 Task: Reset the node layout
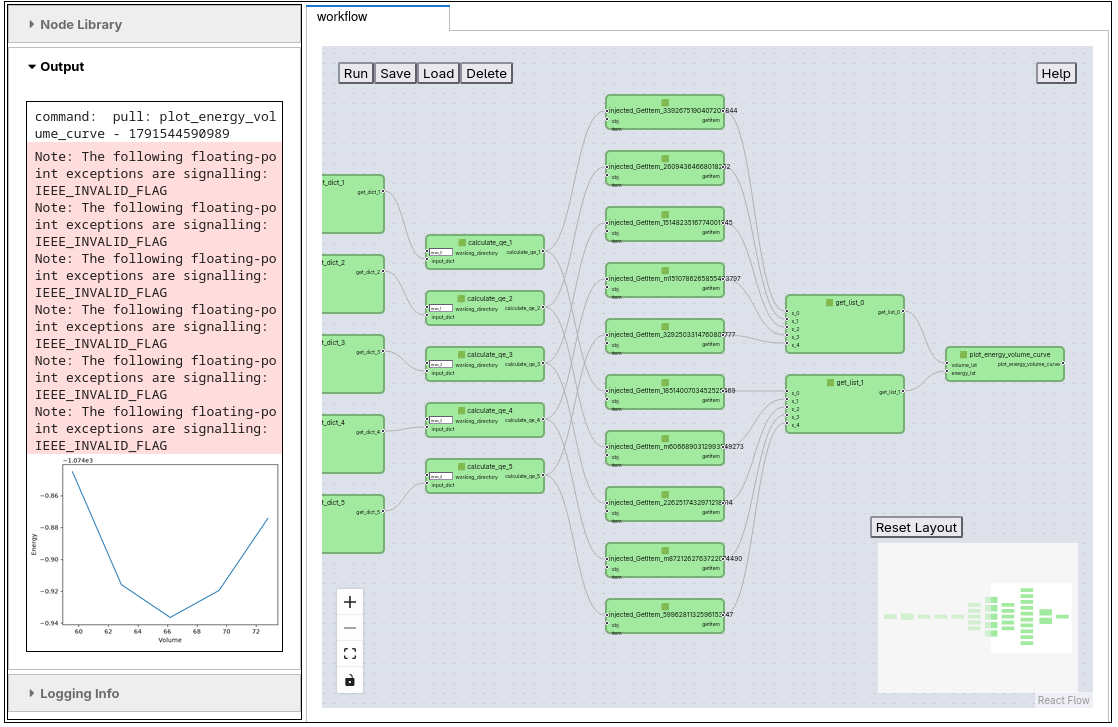916,527
